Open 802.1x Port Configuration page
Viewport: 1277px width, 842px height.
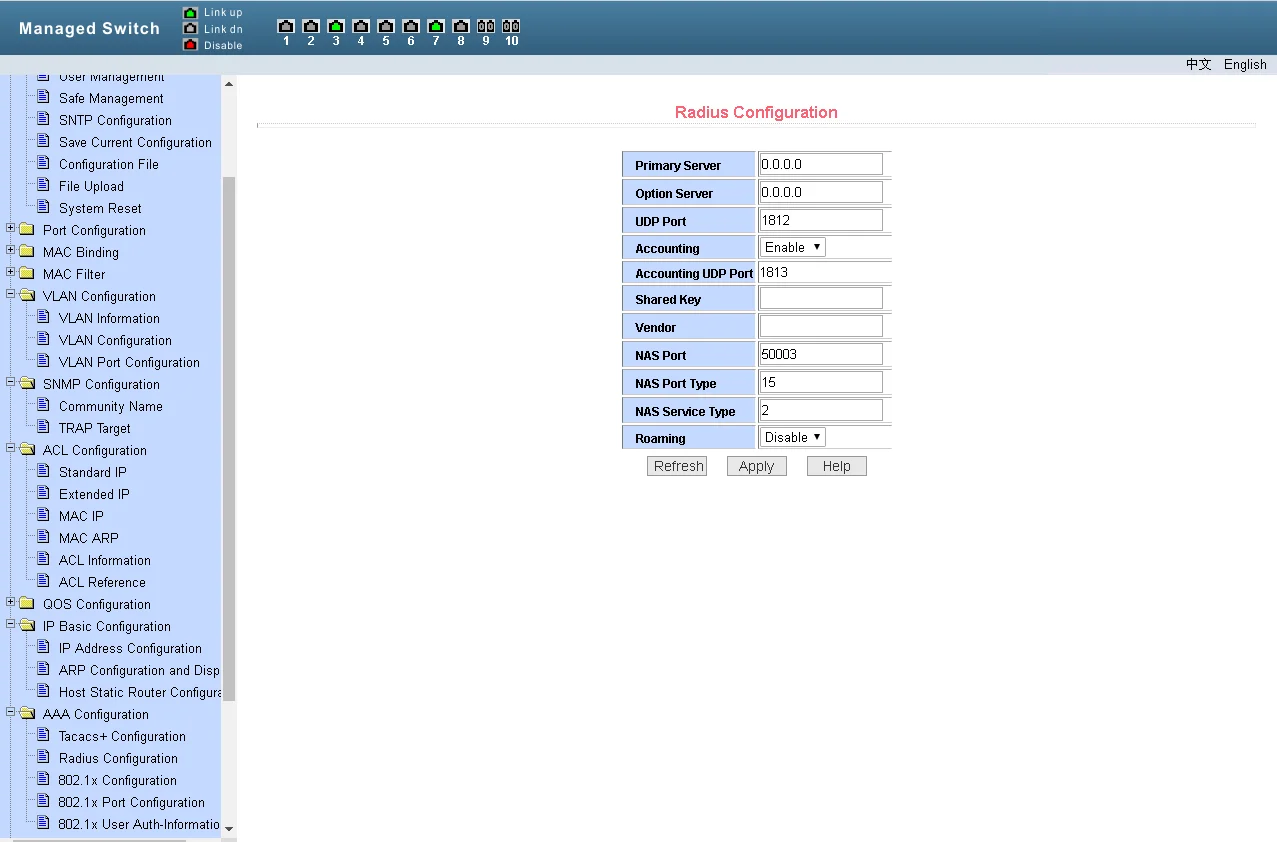click(x=131, y=803)
